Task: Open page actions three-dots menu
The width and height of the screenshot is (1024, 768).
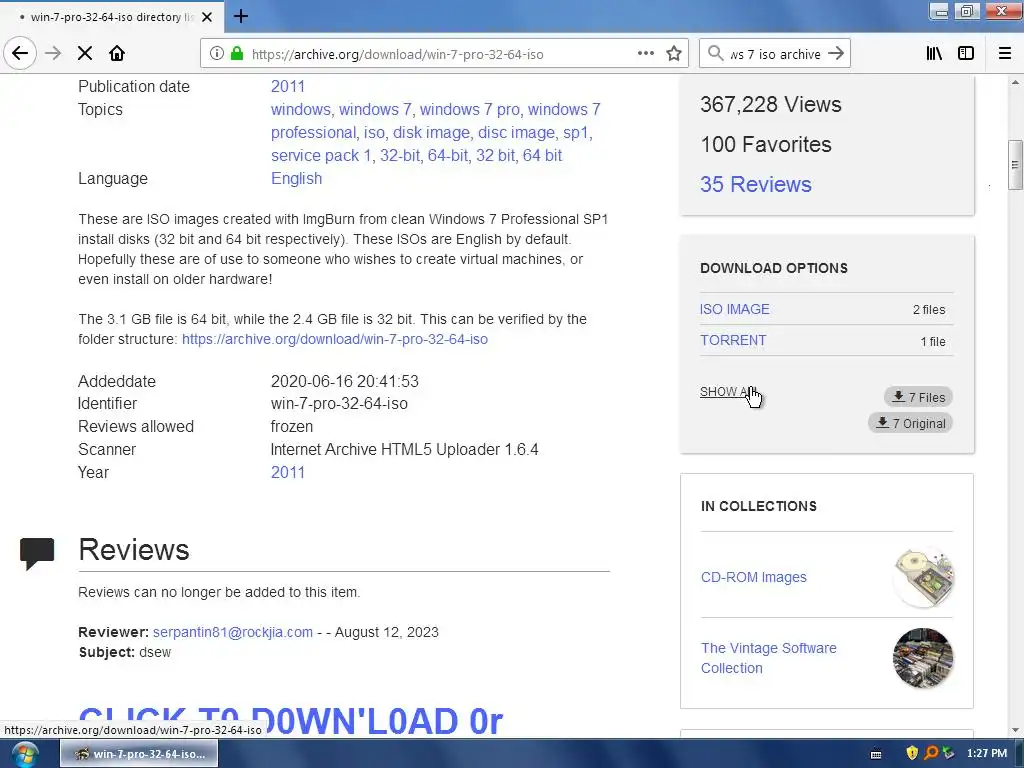Action: tap(645, 54)
